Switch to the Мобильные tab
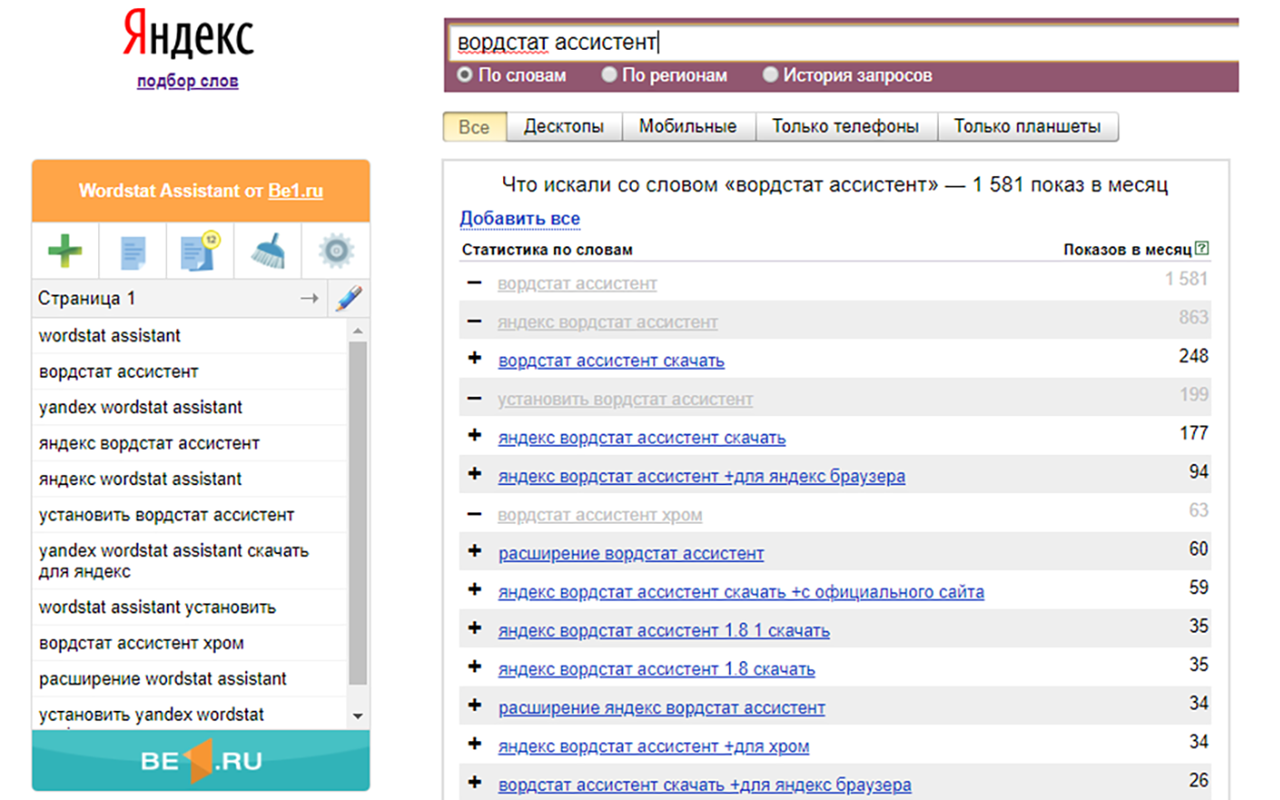This screenshot has height=800, width=1280. [x=688, y=126]
